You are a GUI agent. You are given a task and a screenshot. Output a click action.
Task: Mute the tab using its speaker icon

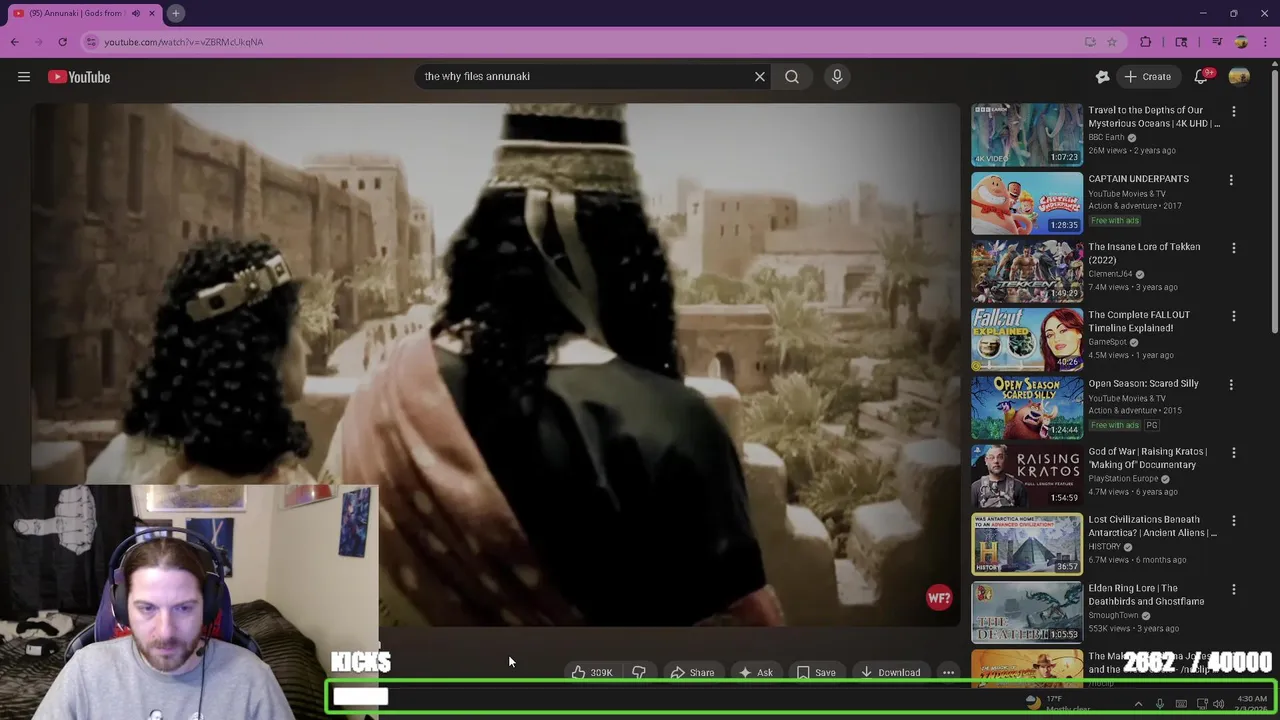[x=136, y=13]
